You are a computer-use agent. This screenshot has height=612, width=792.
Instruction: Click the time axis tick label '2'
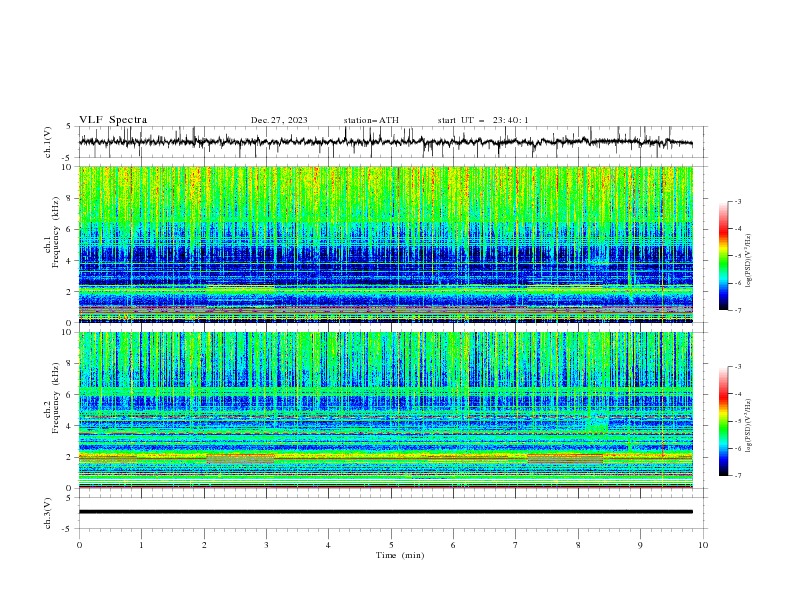[x=204, y=545]
